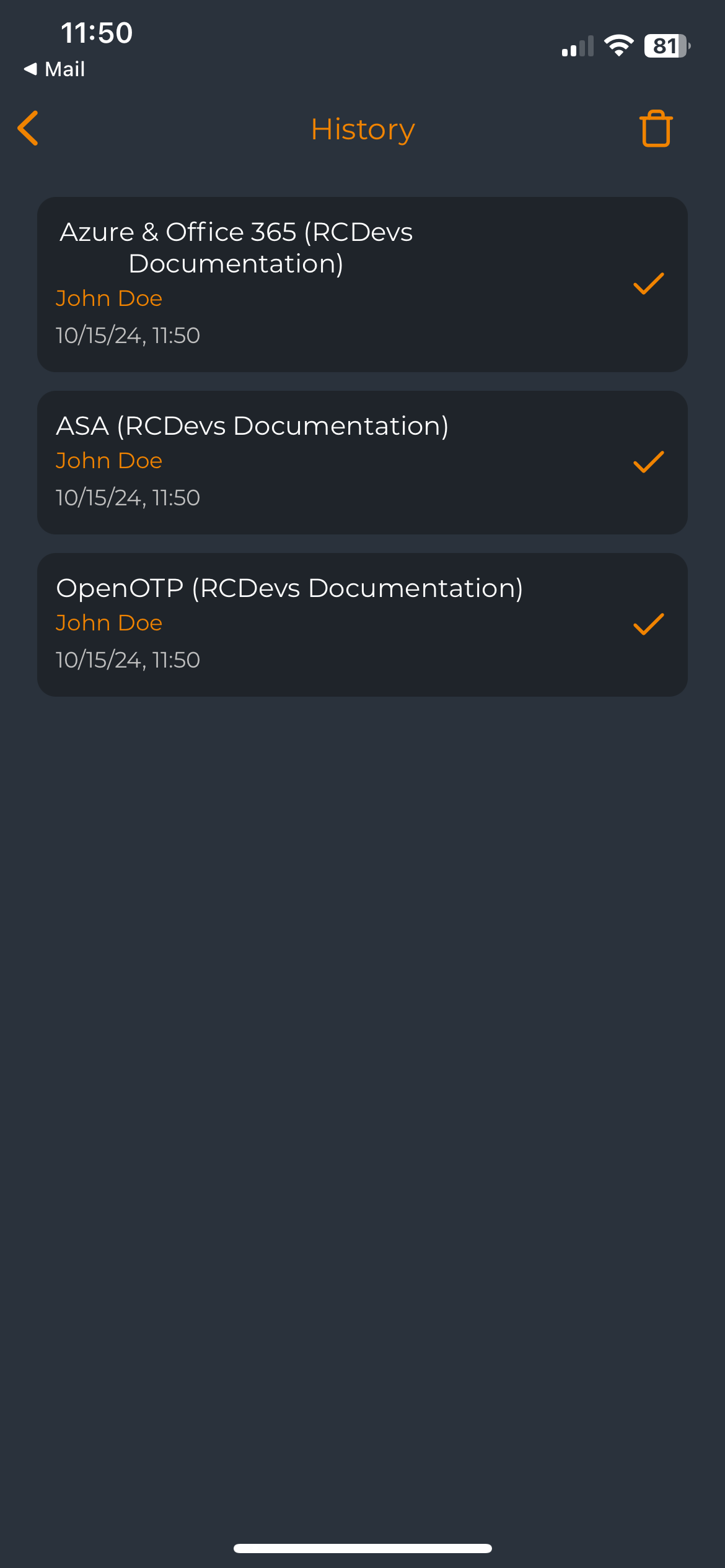This screenshot has height=1568, width=725.
Task: Tap the timestamp on the OpenOTP entry
Action: (127, 660)
